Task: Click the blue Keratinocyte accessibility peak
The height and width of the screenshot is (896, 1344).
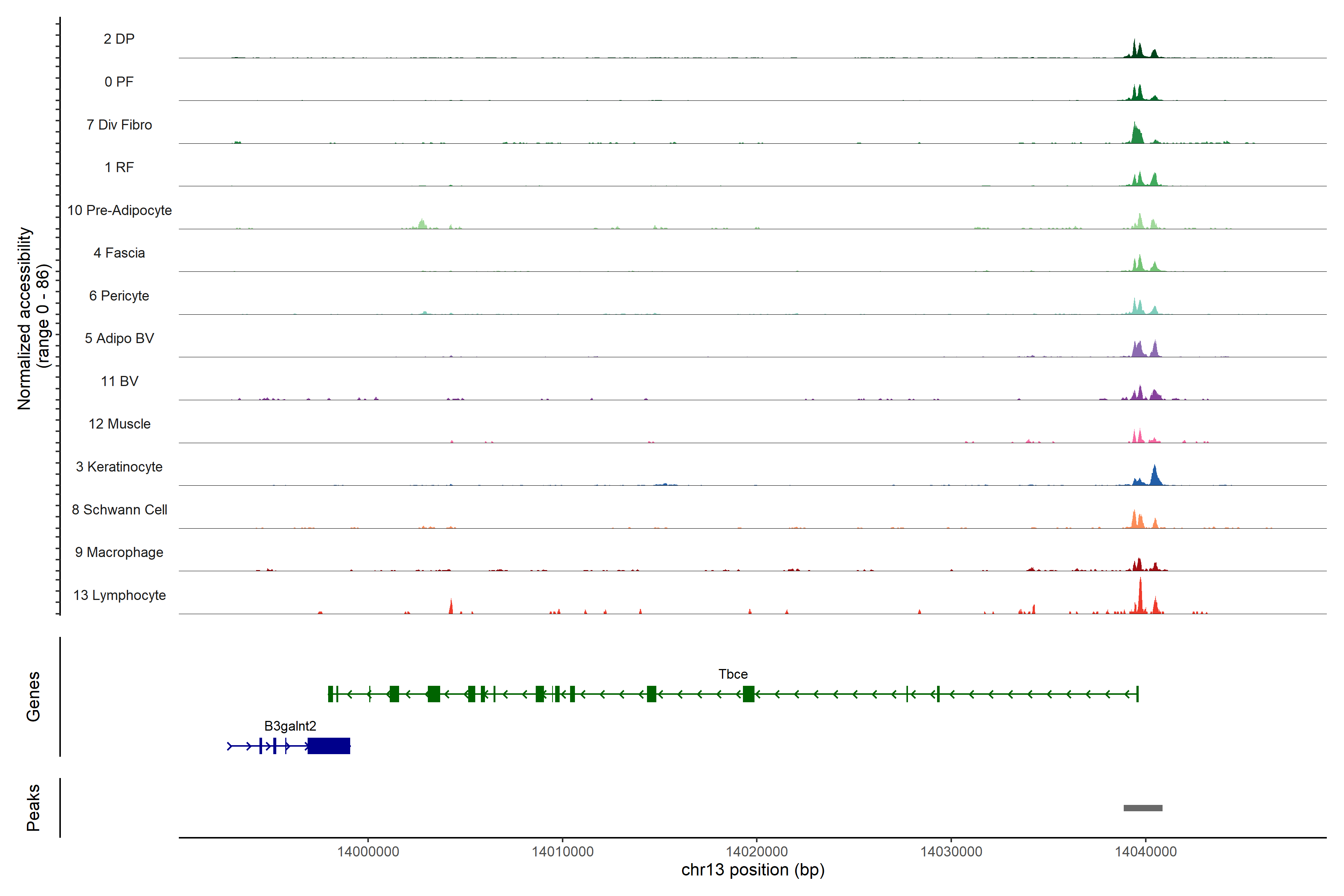Action: point(1154,477)
